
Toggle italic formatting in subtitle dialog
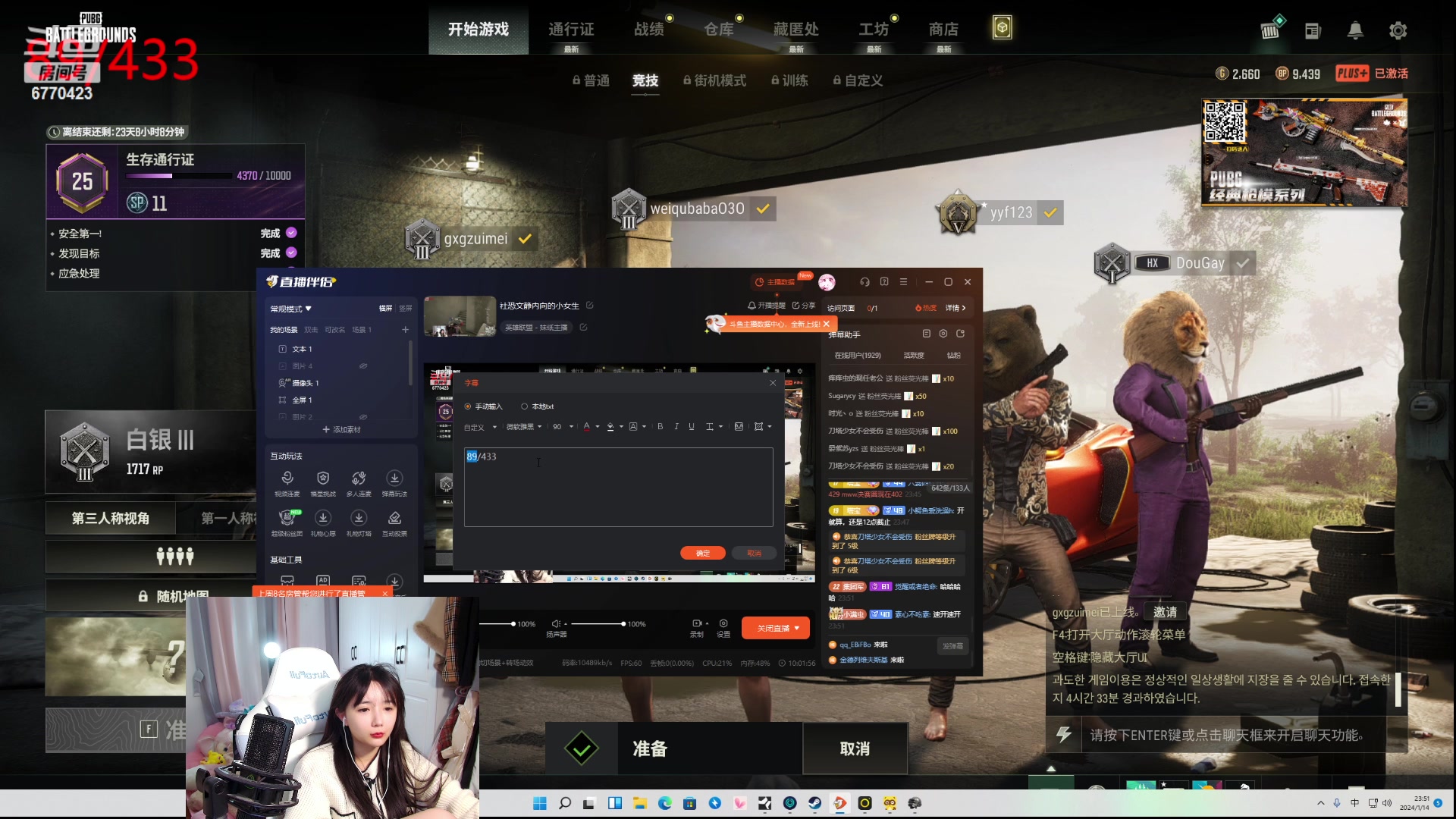[x=676, y=427]
